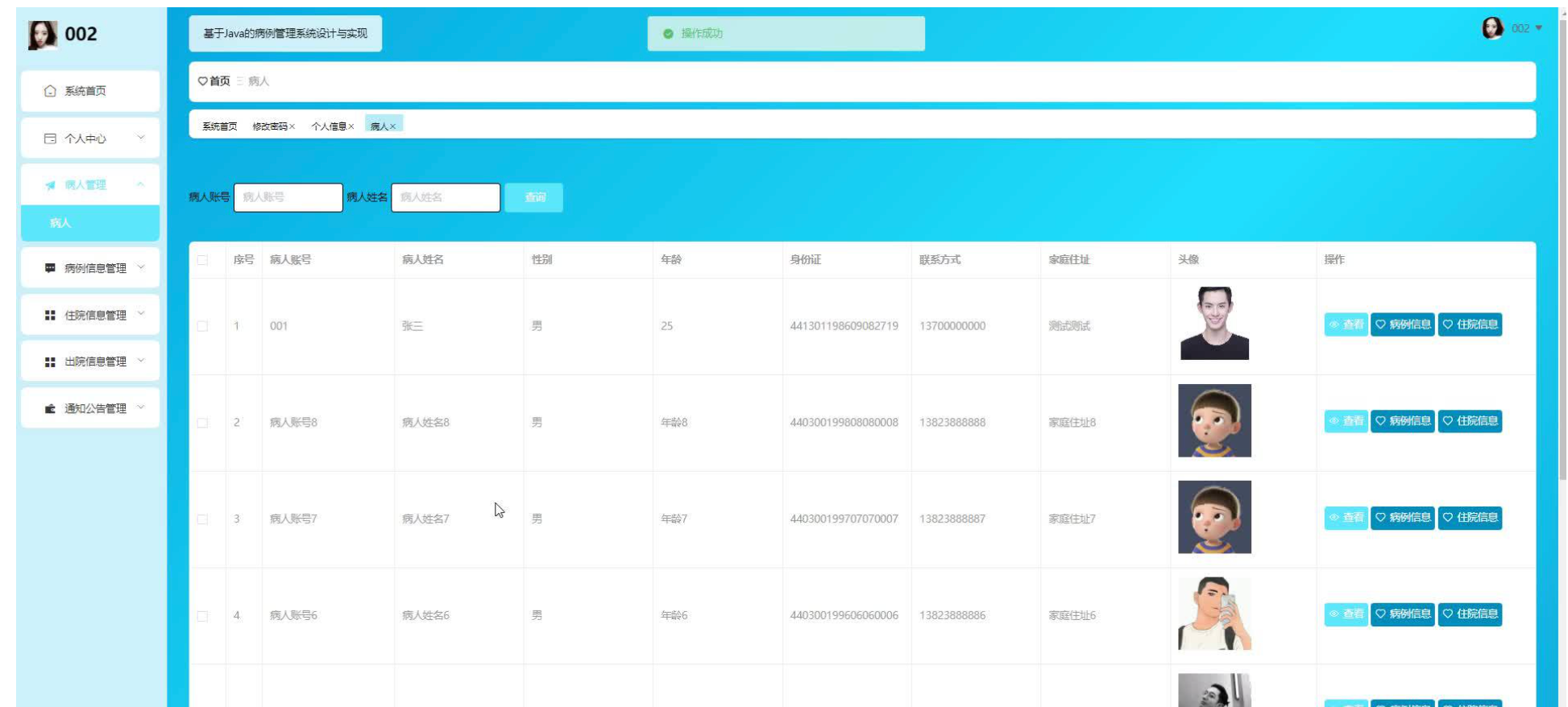This screenshot has width=1568, height=707.
Task: Click the 病例信息管理 chat icon
Action: pyautogui.click(x=50, y=268)
